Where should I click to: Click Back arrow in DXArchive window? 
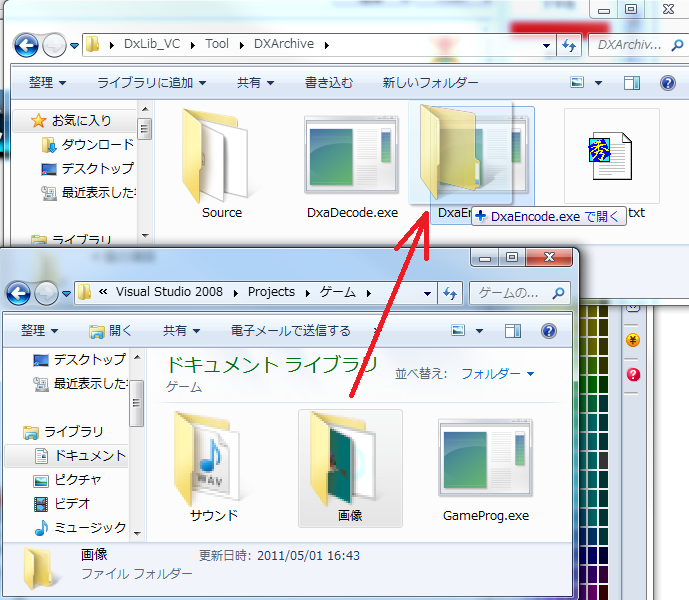[x=26, y=45]
